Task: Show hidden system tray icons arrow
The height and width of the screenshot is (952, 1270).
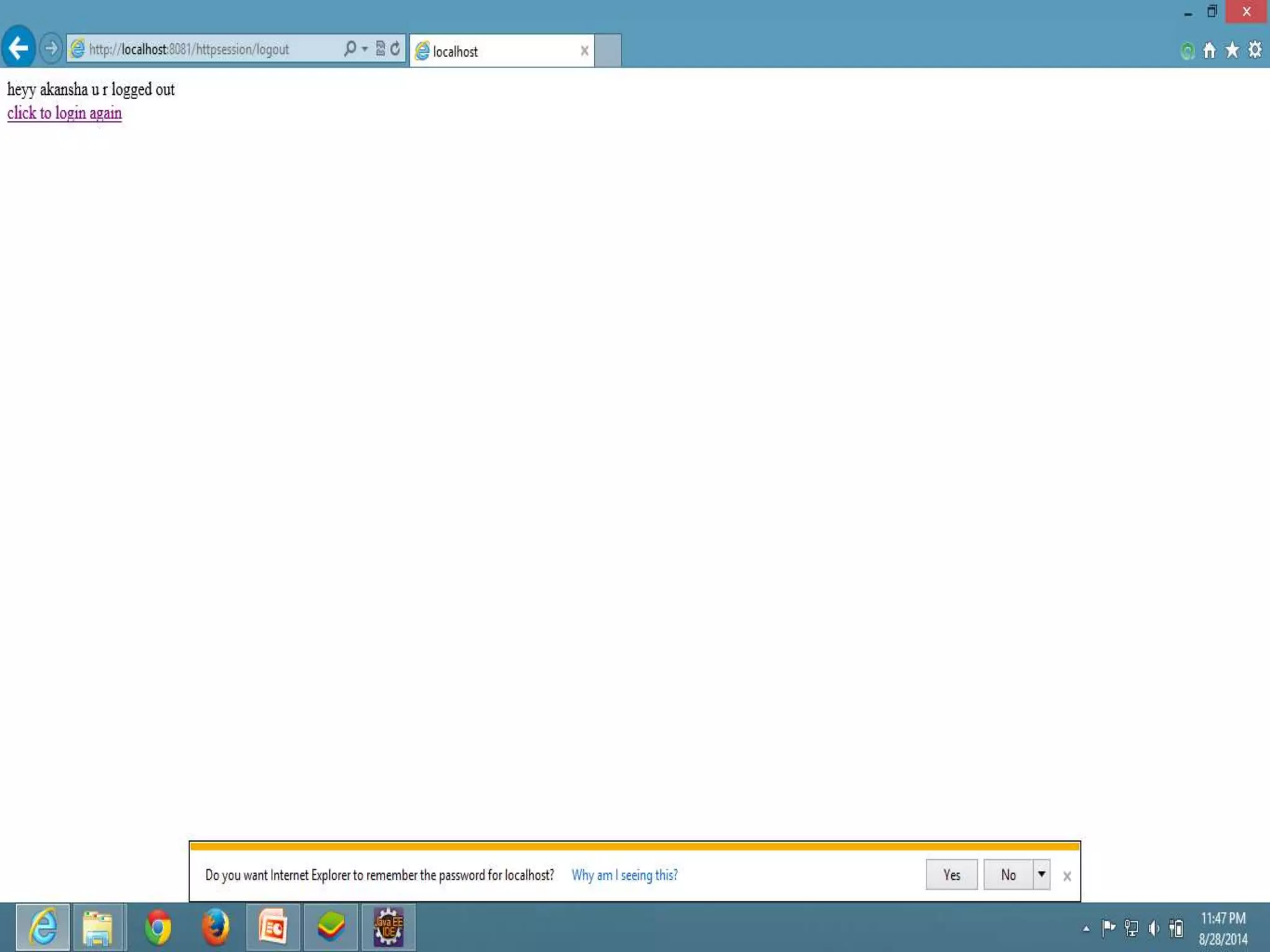Action: (x=1086, y=928)
